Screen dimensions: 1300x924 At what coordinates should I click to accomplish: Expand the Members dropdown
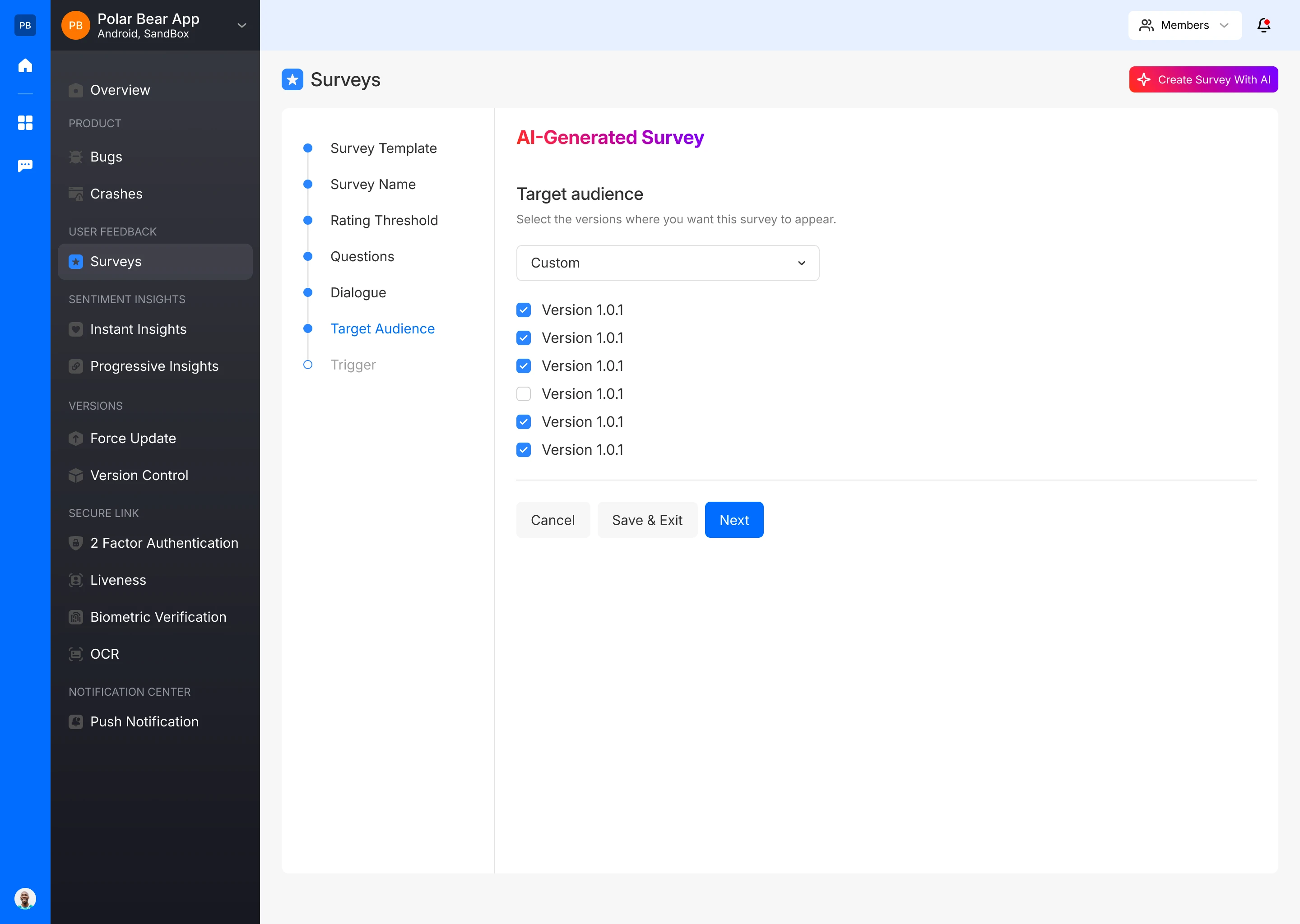1184,25
